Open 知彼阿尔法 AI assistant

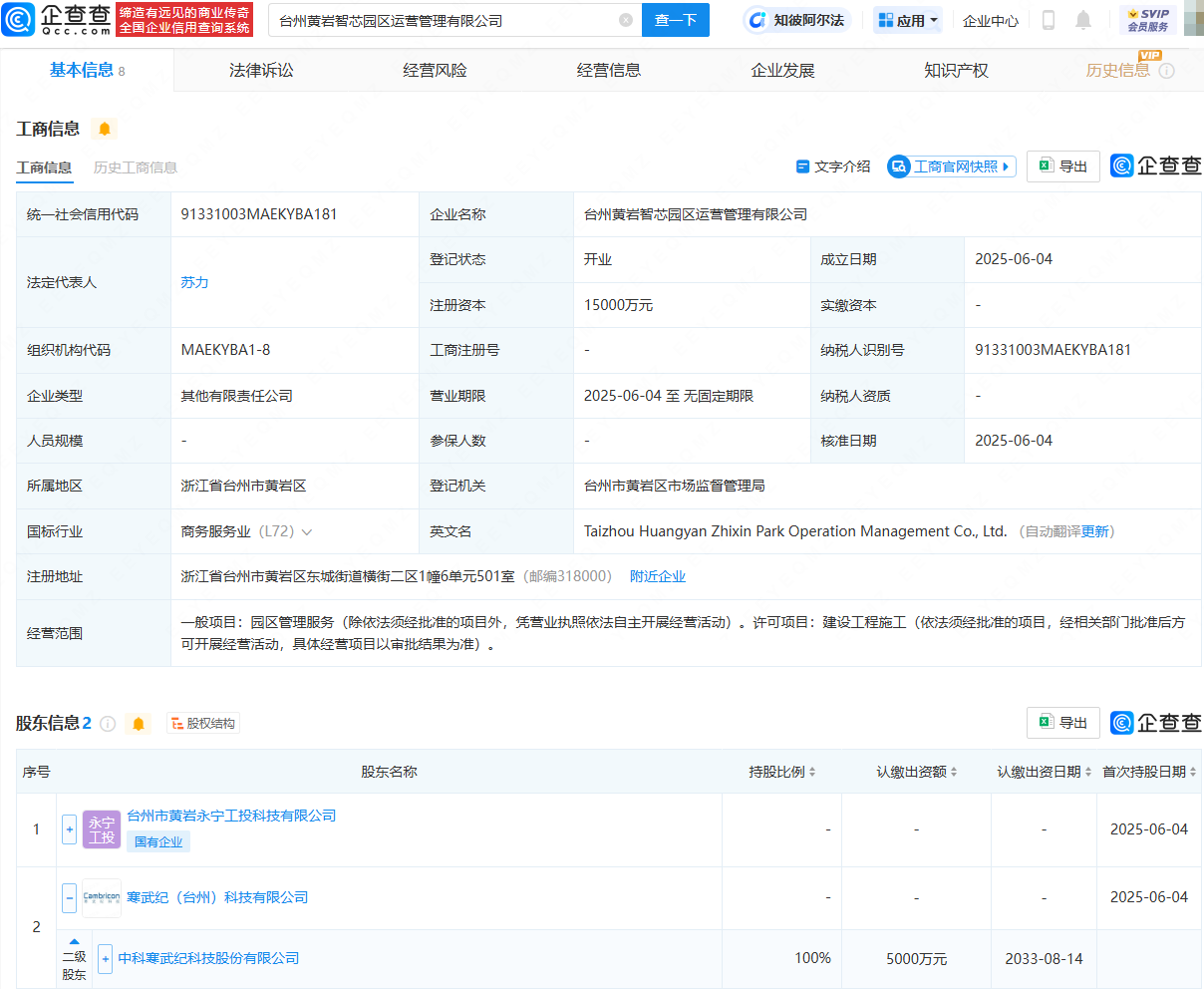click(796, 20)
